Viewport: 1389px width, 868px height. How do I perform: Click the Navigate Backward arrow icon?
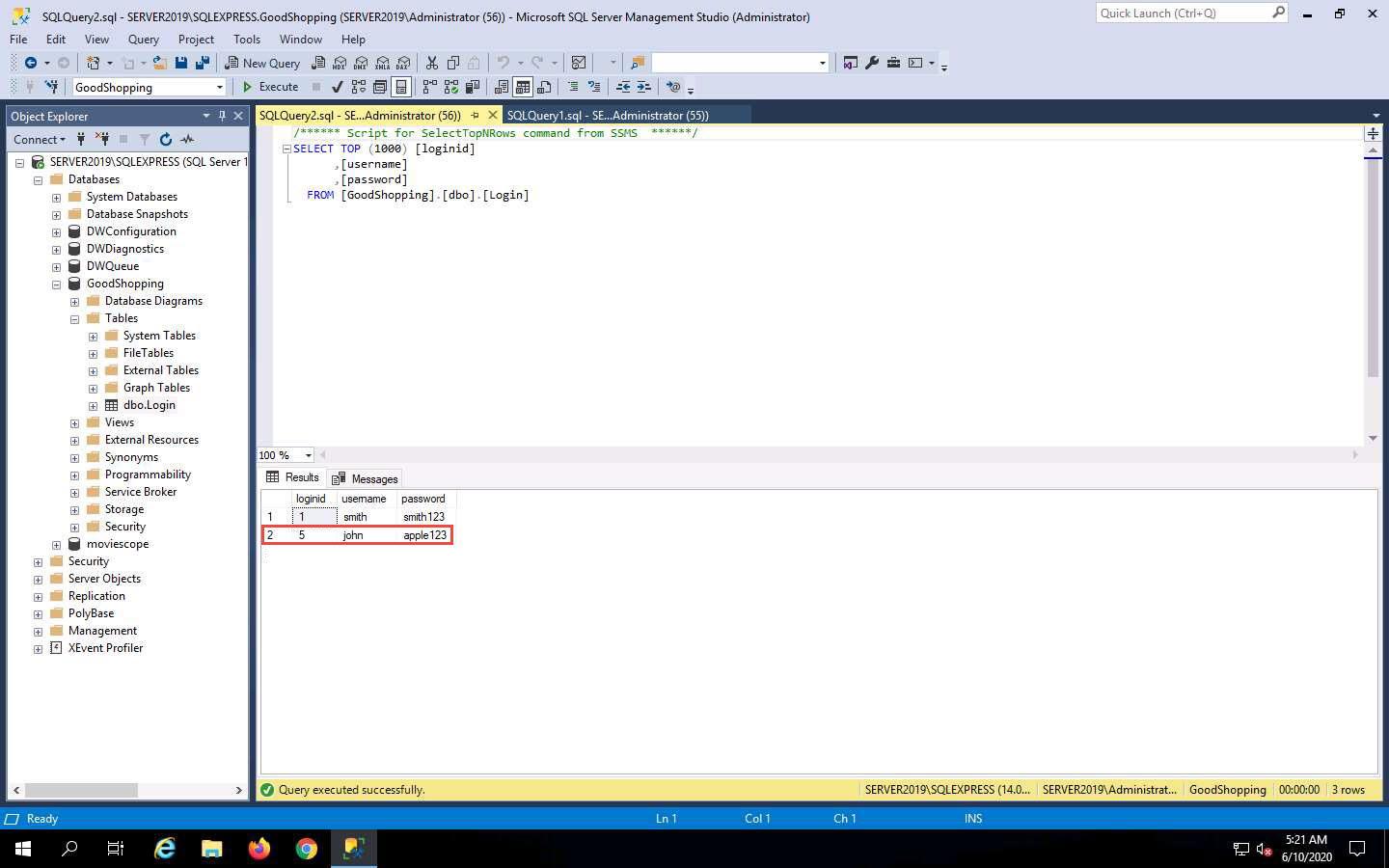pos(30,63)
